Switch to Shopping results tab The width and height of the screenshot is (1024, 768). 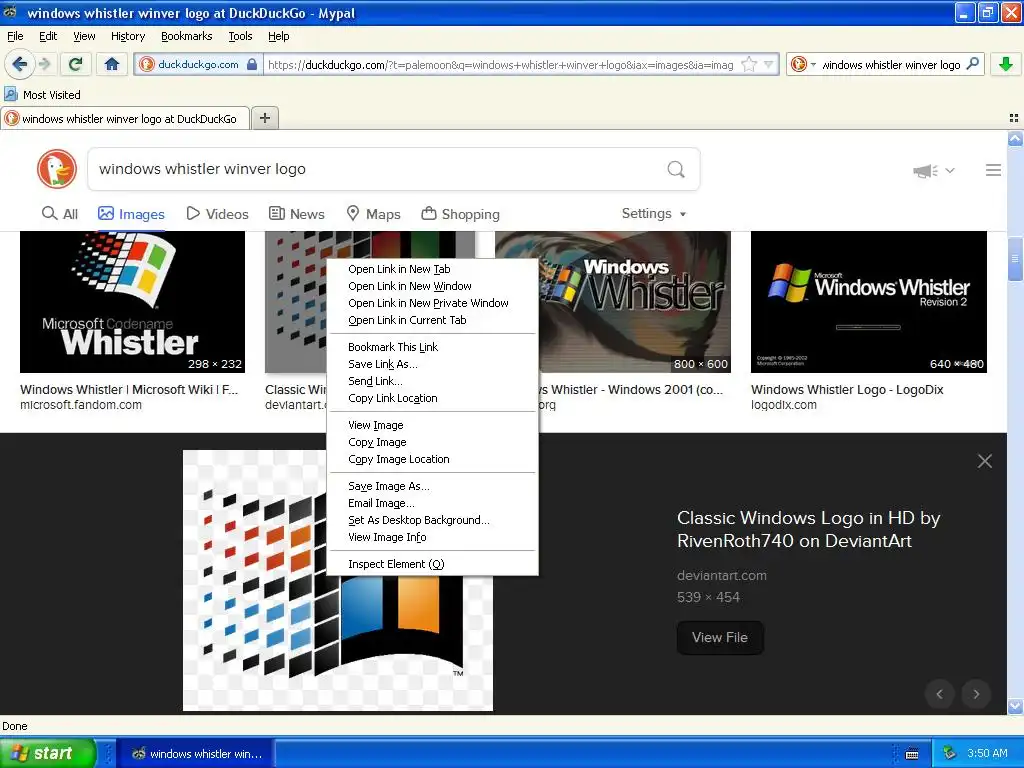pyautogui.click(x=460, y=214)
